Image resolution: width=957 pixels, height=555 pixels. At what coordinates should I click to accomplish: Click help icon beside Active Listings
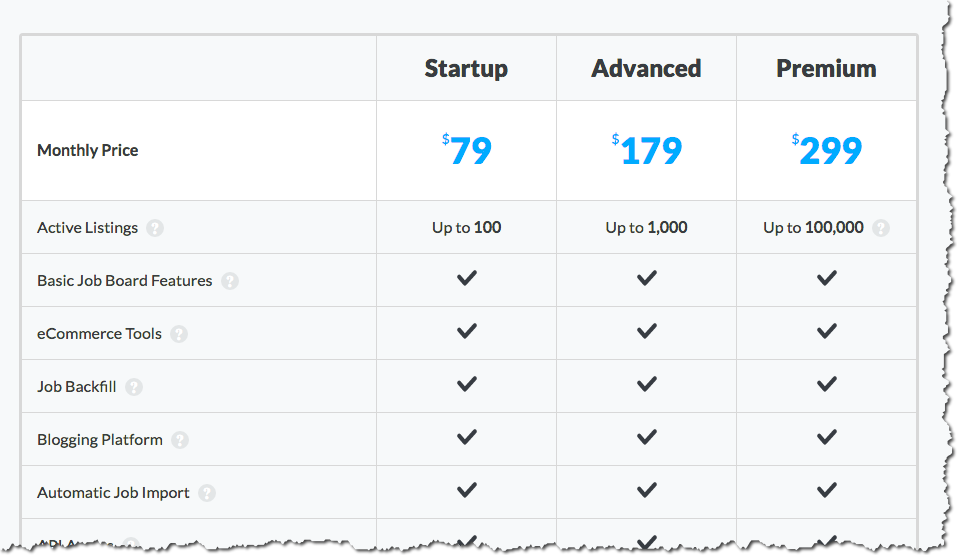(x=155, y=228)
